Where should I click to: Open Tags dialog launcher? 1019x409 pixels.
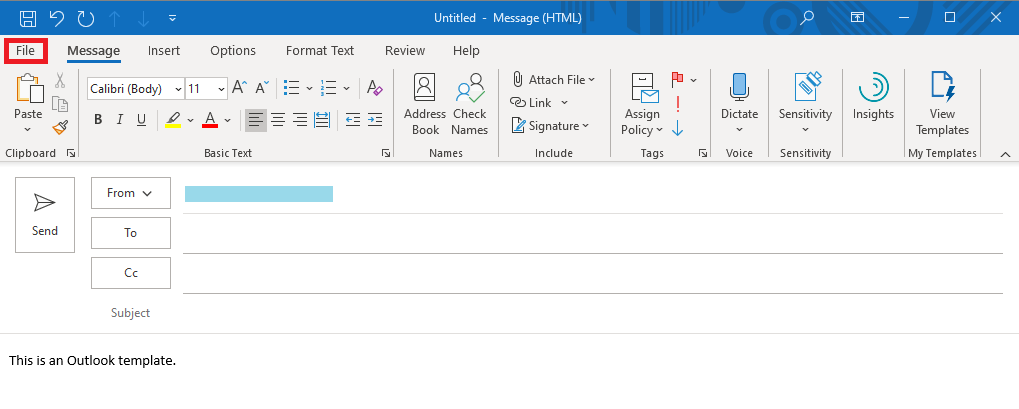click(x=703, y=153)
